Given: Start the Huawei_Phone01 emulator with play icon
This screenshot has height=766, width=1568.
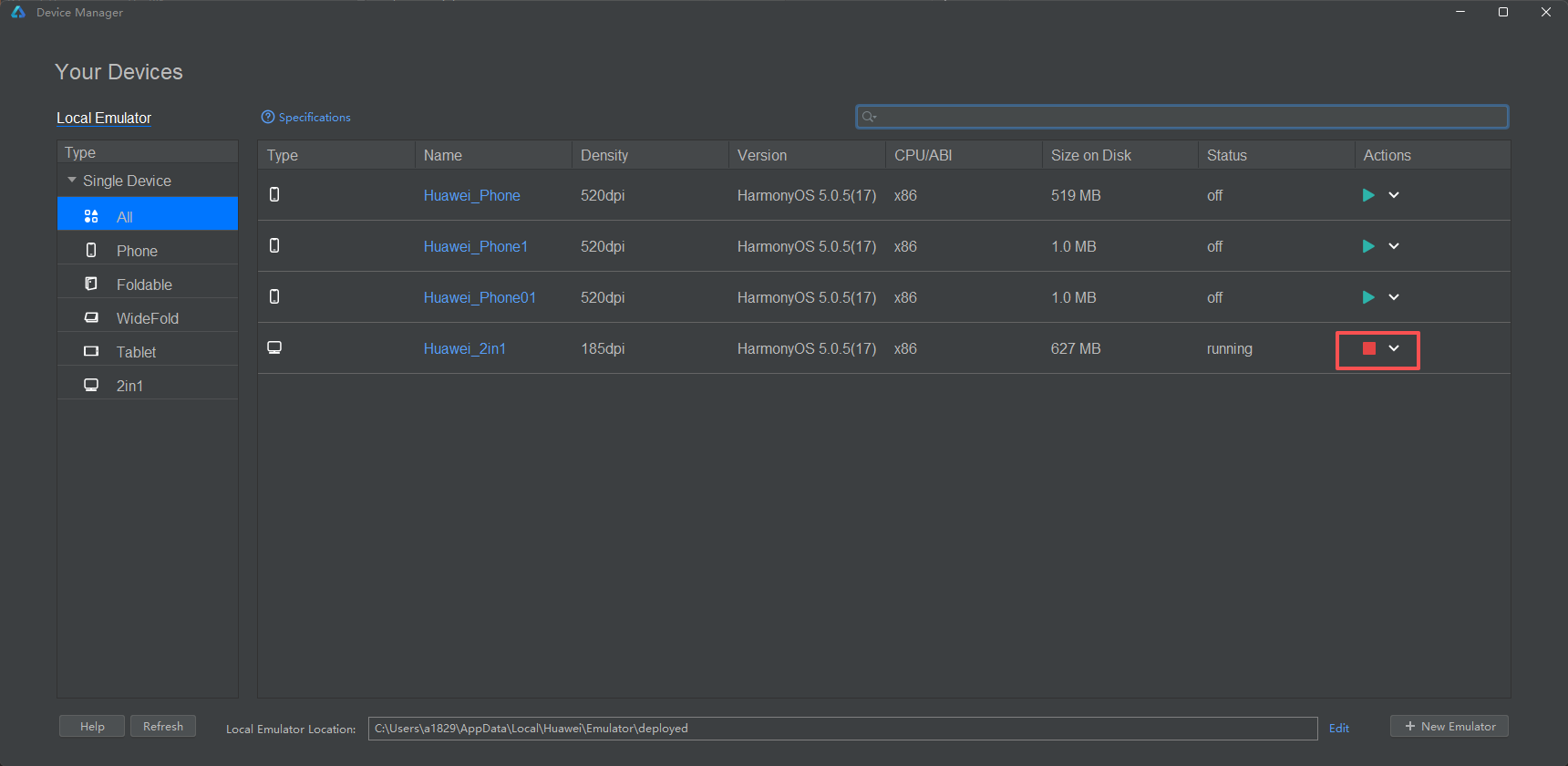Looking at the screenshot, I should [1368, 297].
